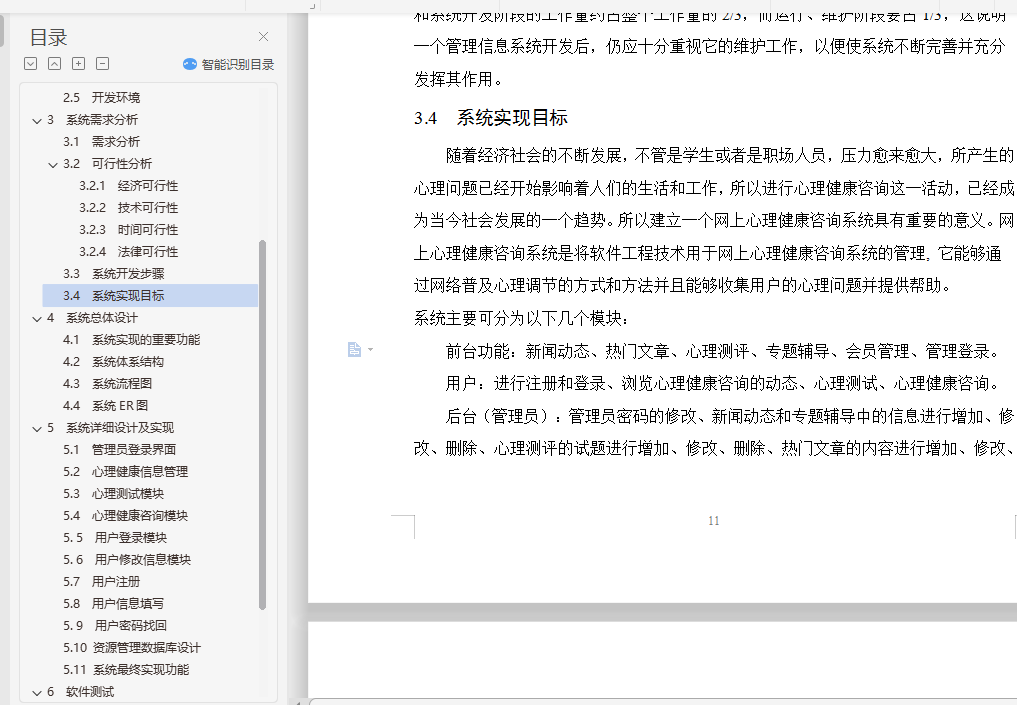The height and width of the screenshot is (705, 1017).
Task: Click the 智能识别目录 blue robot icon
Action: coord(189,64)
